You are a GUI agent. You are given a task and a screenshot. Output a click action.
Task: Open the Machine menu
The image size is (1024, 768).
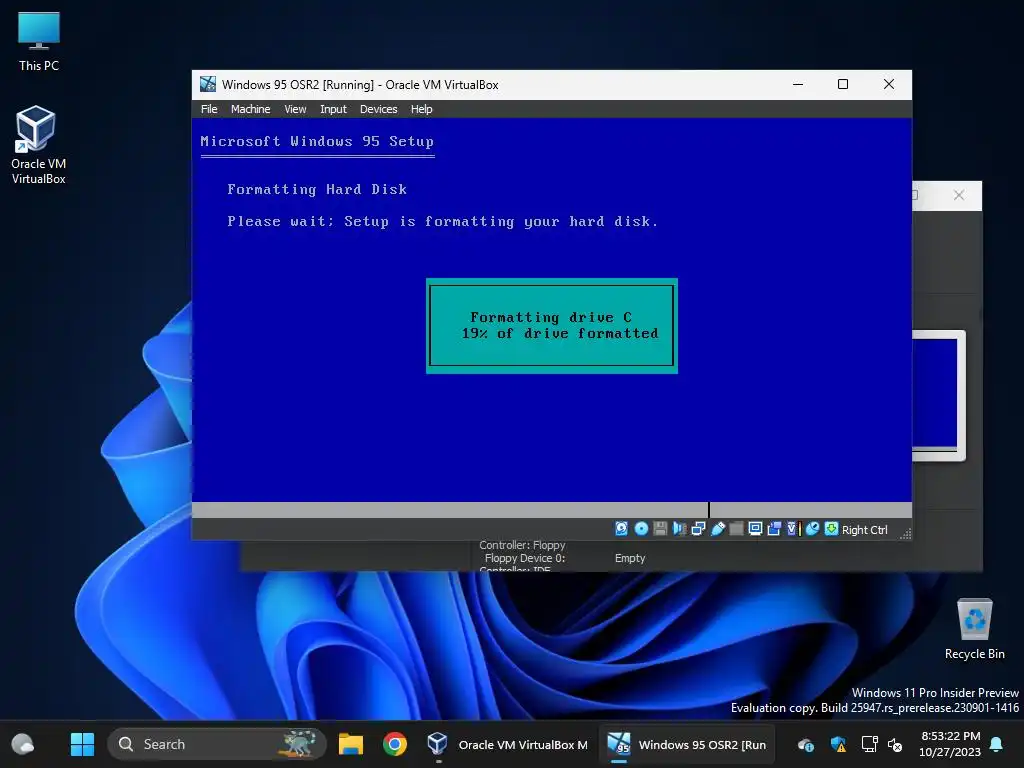click(x=250, y=109)
